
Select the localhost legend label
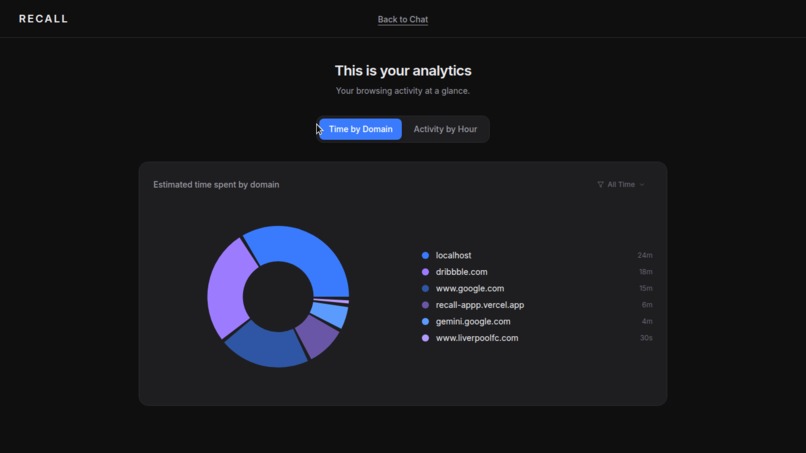point(453,256)
